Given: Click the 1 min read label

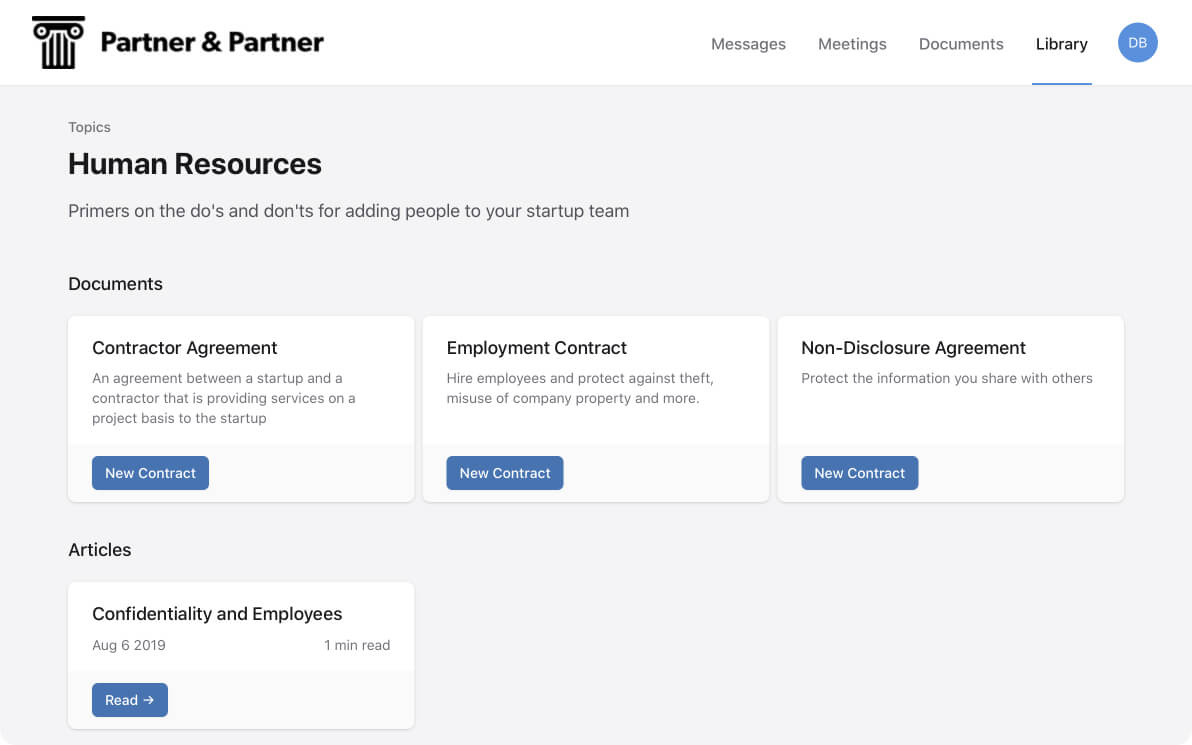Looking at the screenshot, I should tap(357, 645).
